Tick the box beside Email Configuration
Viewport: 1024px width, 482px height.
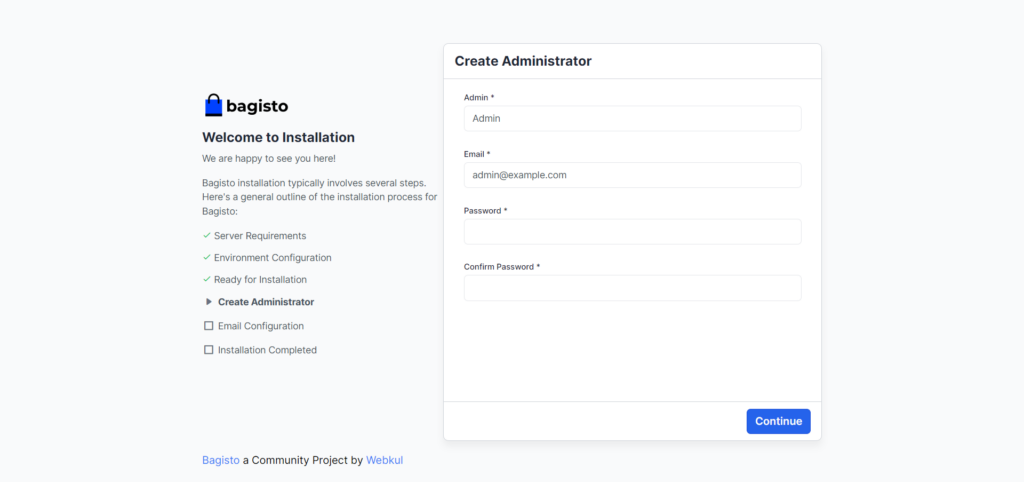tap(208, 326)
